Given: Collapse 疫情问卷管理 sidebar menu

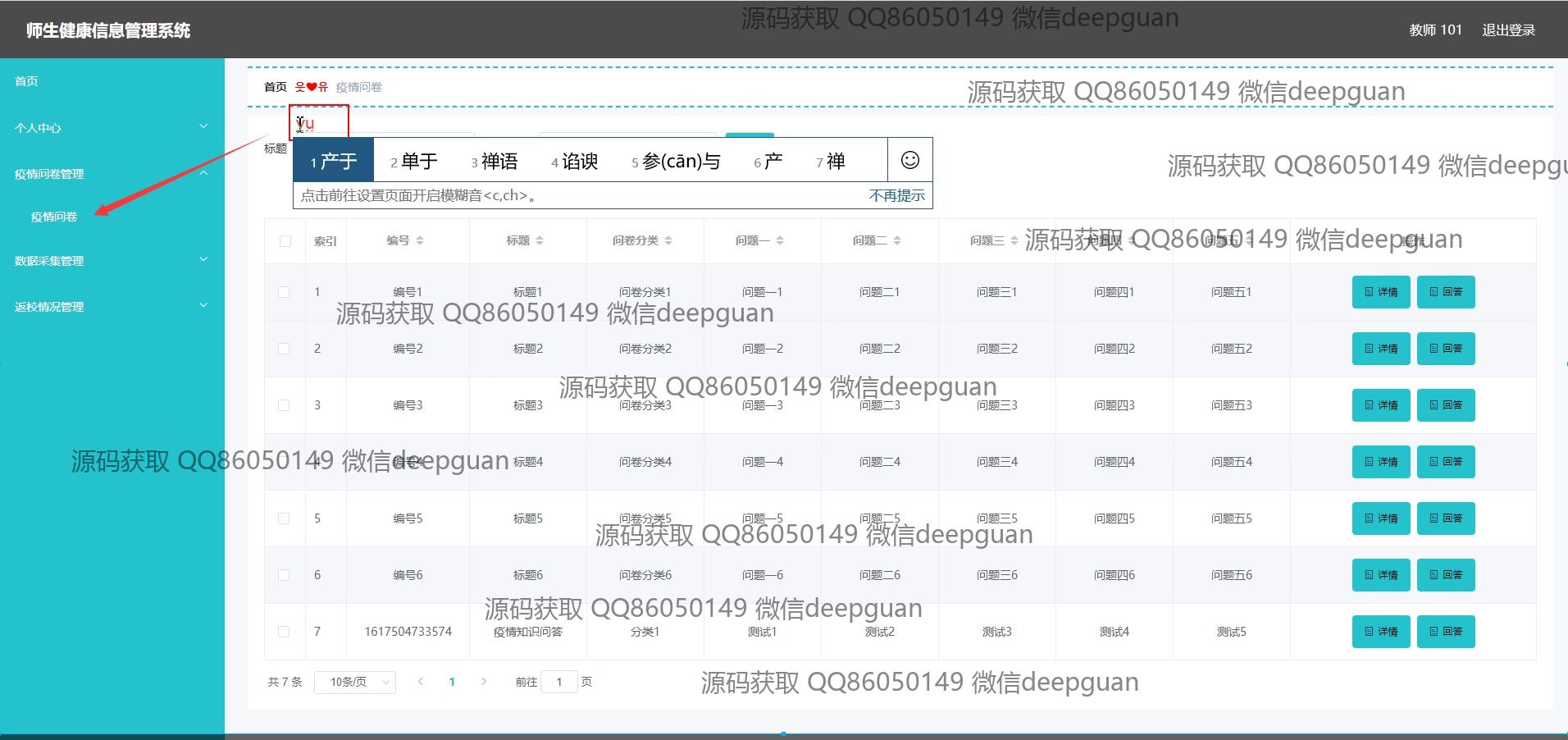Looking at the screenshot, I should click(x=112, y=173).
